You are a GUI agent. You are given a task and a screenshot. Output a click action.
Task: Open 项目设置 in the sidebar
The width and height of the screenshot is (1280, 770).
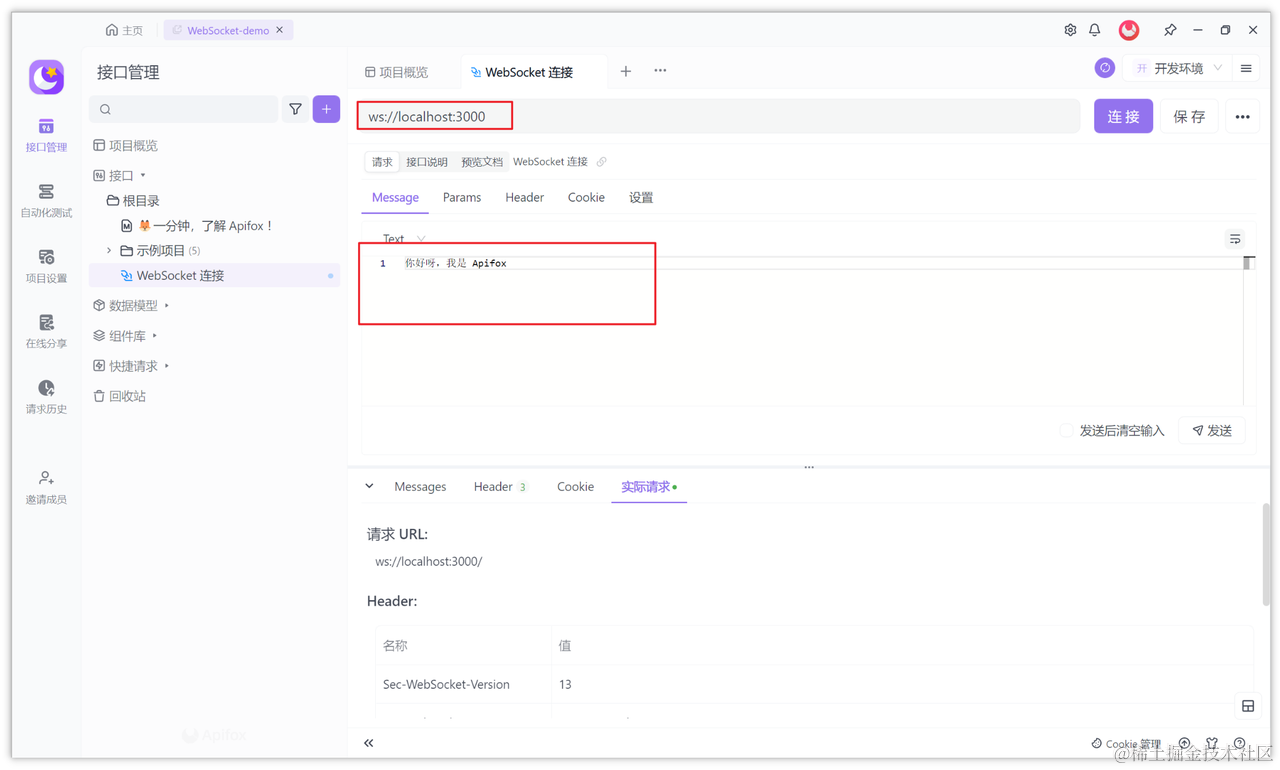click(x=46, y=267)
